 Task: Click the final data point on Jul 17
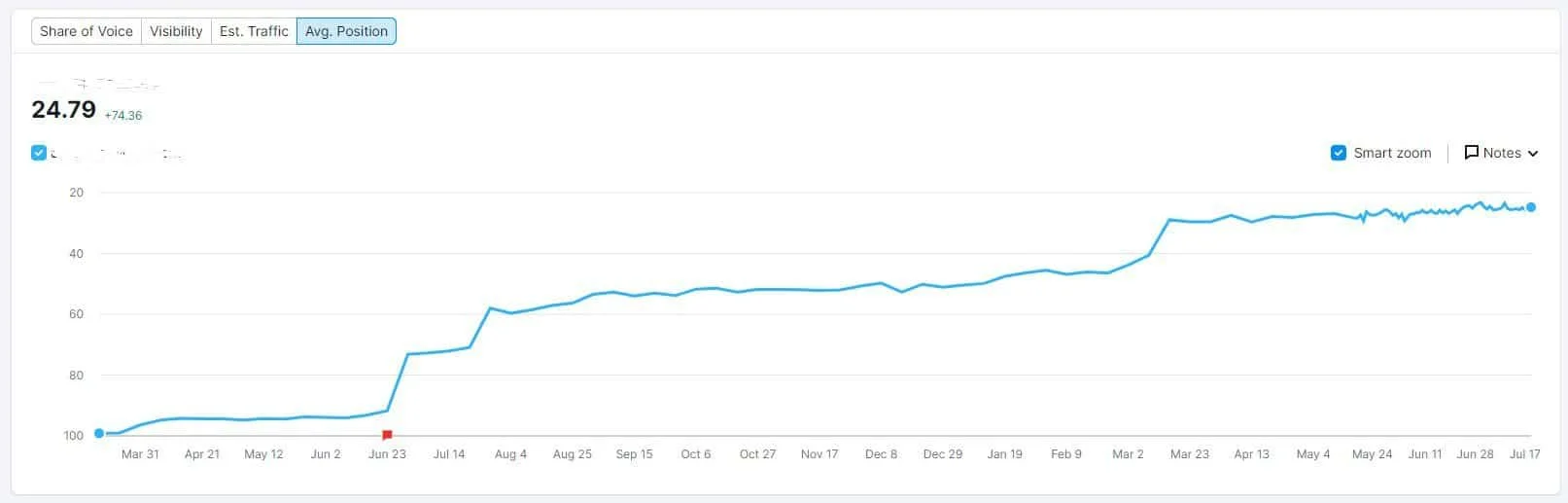1531,207
